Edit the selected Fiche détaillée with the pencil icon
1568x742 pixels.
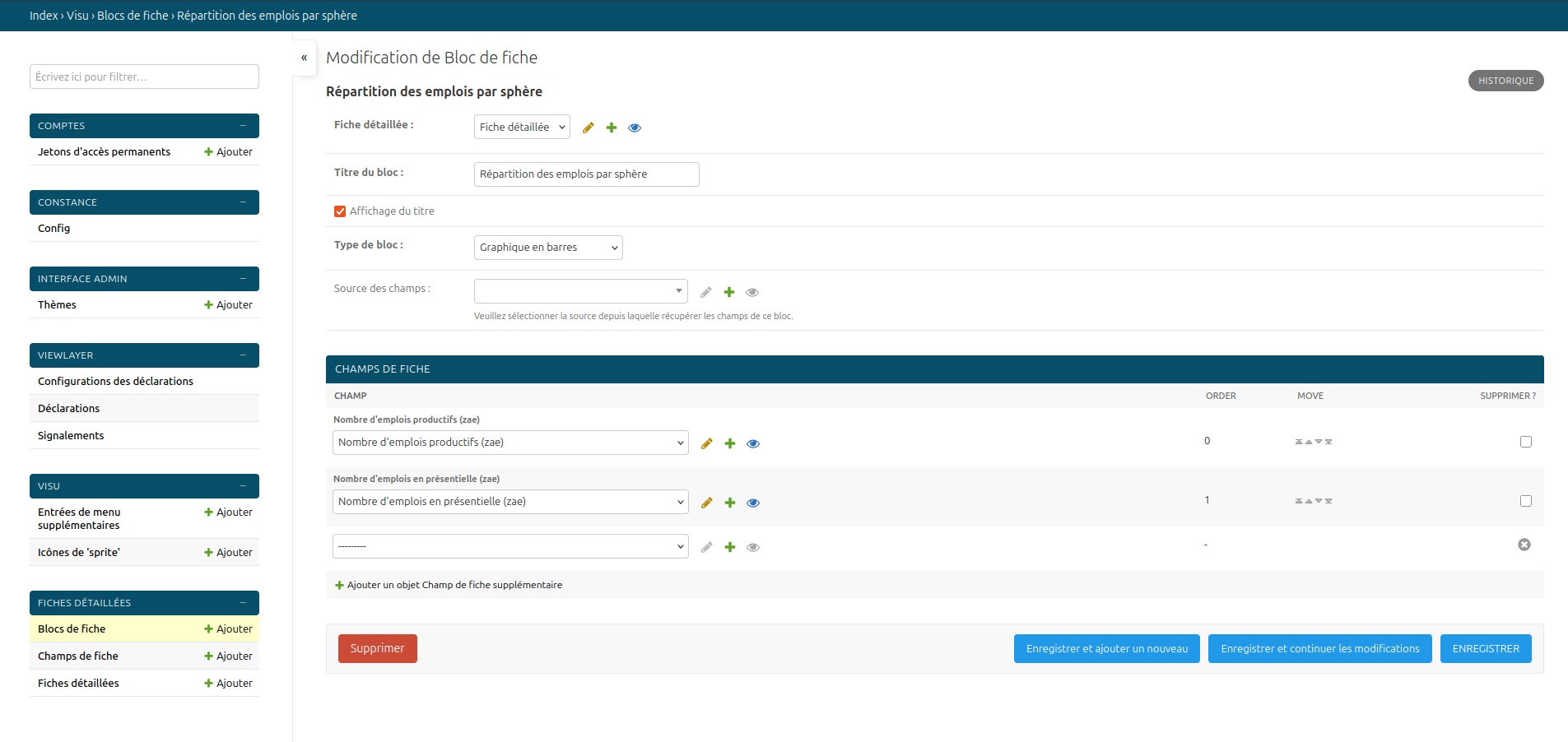coord(589,128)
